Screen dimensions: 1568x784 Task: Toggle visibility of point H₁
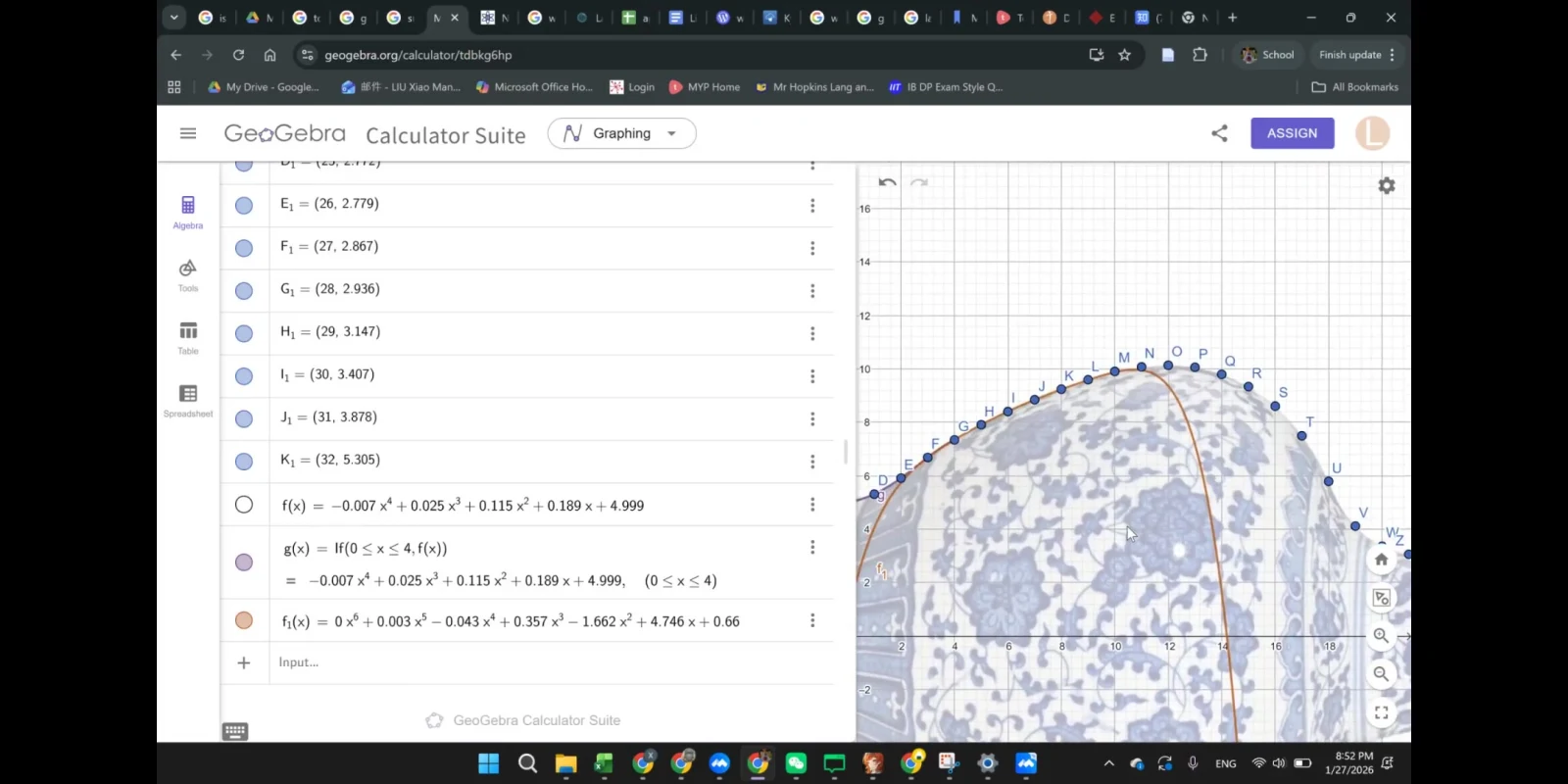(x=244, y=333)
